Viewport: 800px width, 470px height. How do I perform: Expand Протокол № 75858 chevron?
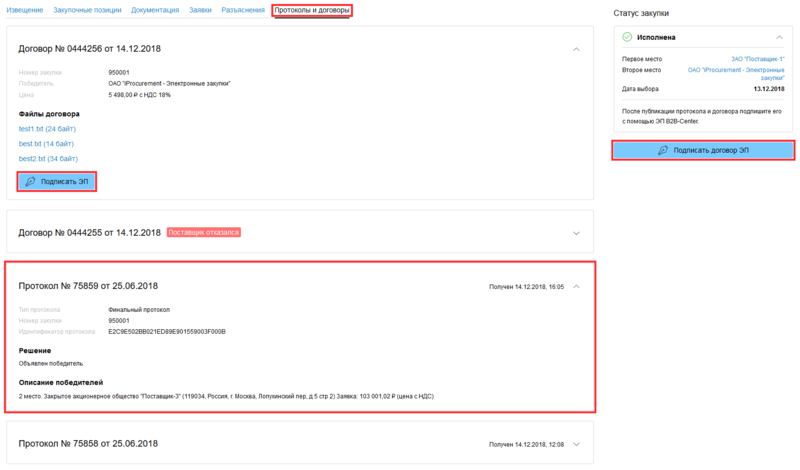pyautogui.click(x=576, y=444)
